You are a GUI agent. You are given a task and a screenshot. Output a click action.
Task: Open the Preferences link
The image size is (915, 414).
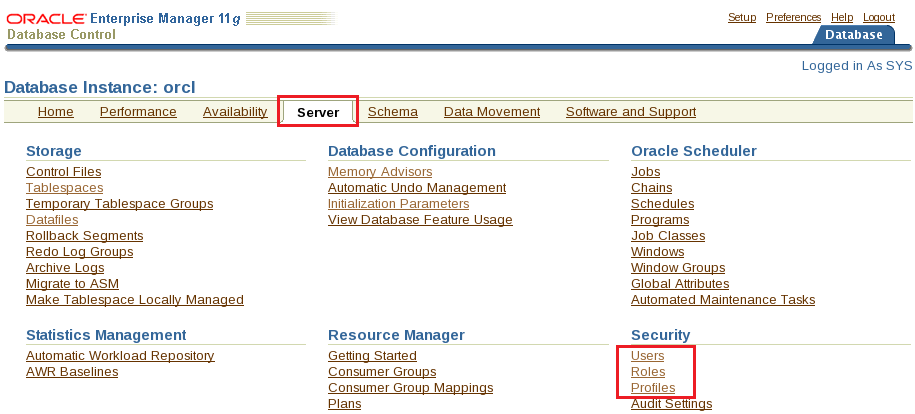click(794, 18)
